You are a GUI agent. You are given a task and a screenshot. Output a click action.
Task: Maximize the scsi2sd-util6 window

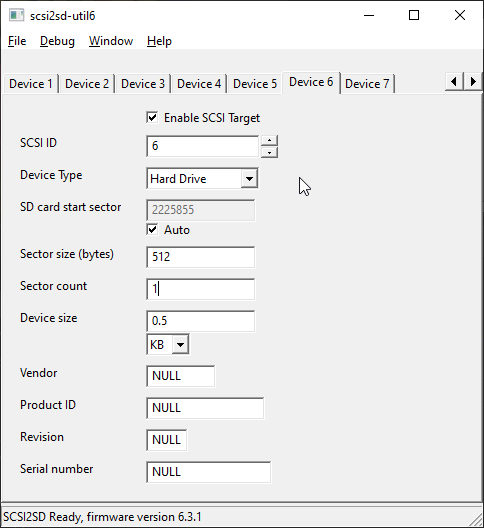414,15
